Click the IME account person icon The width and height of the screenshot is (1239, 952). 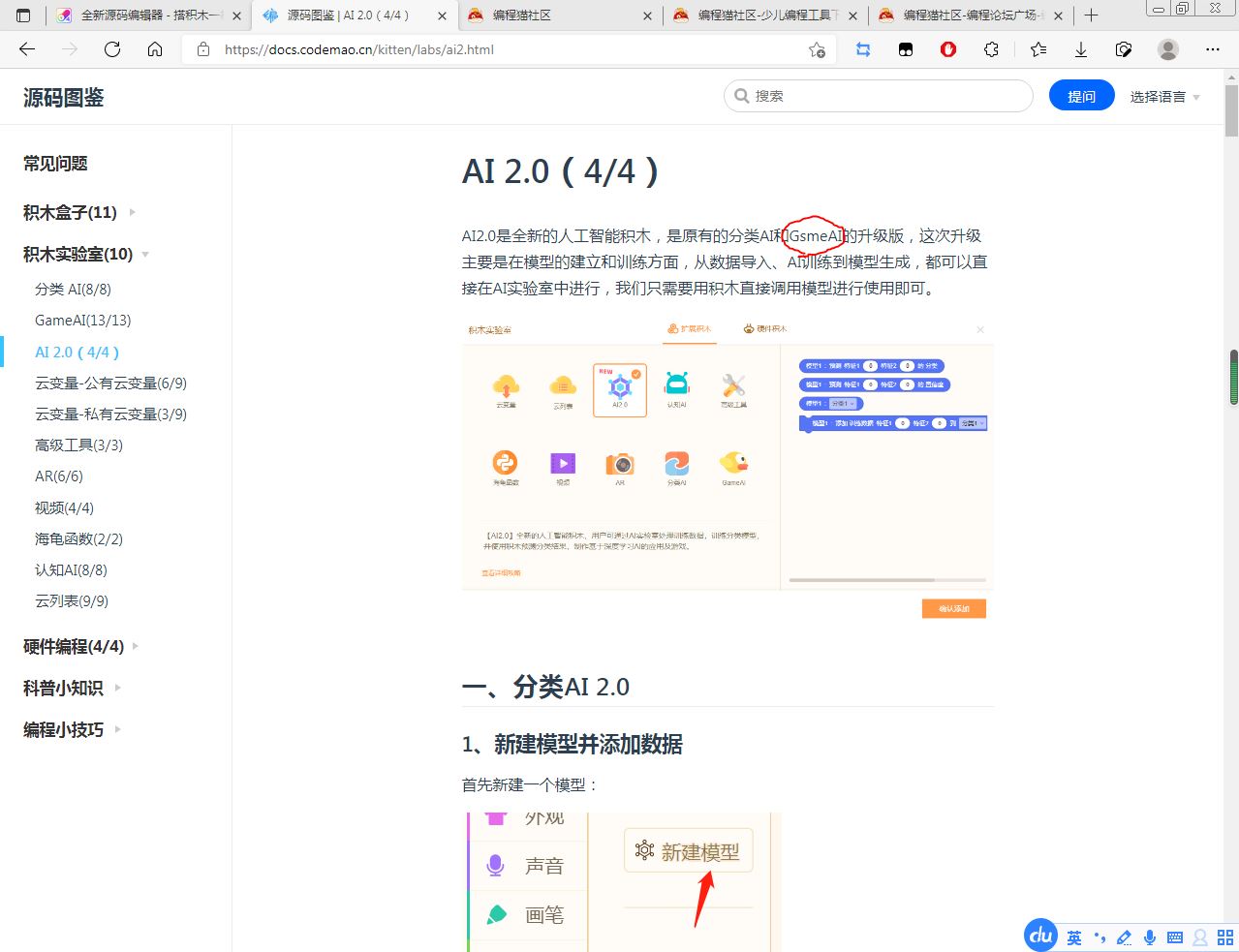click(x=1200, y=937)
